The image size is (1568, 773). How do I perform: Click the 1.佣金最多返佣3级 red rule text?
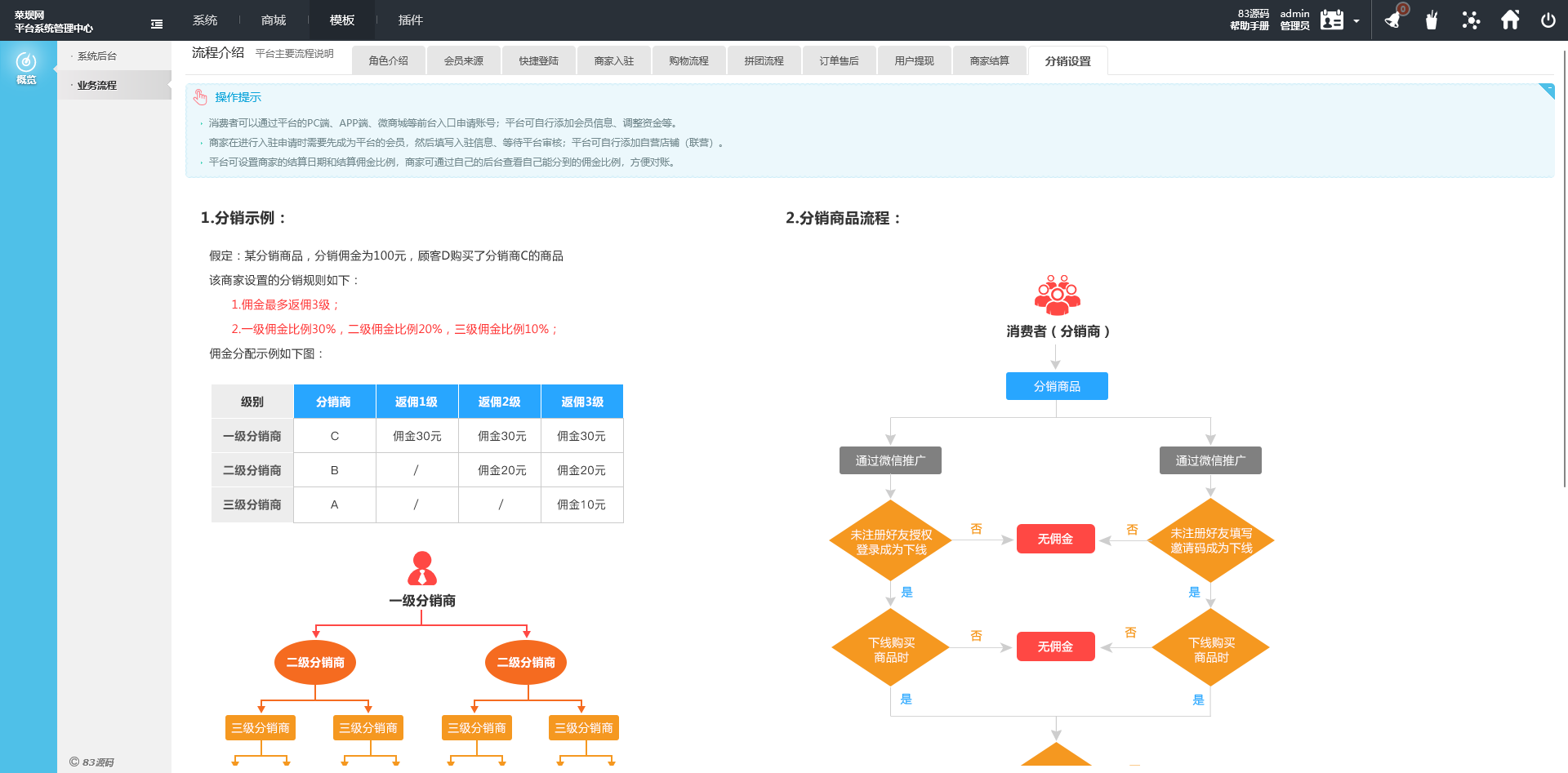[x=285, y=304]
